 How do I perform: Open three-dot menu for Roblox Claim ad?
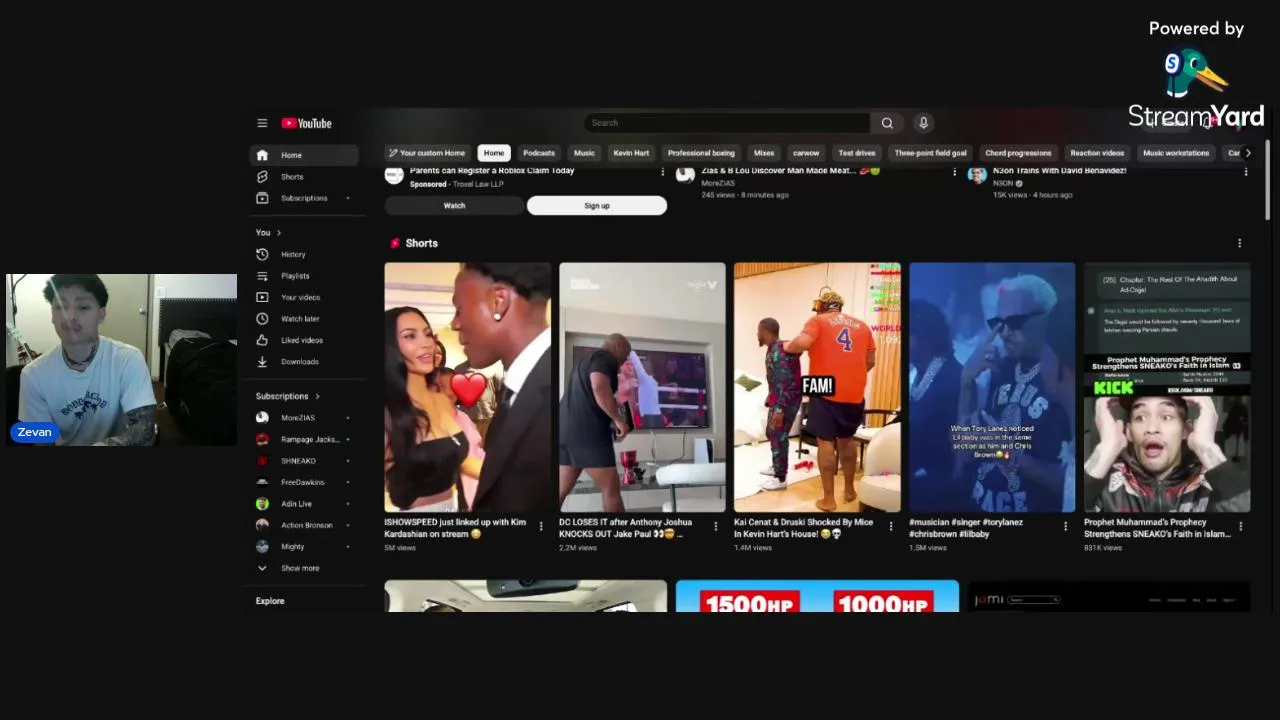coord(662,172)
